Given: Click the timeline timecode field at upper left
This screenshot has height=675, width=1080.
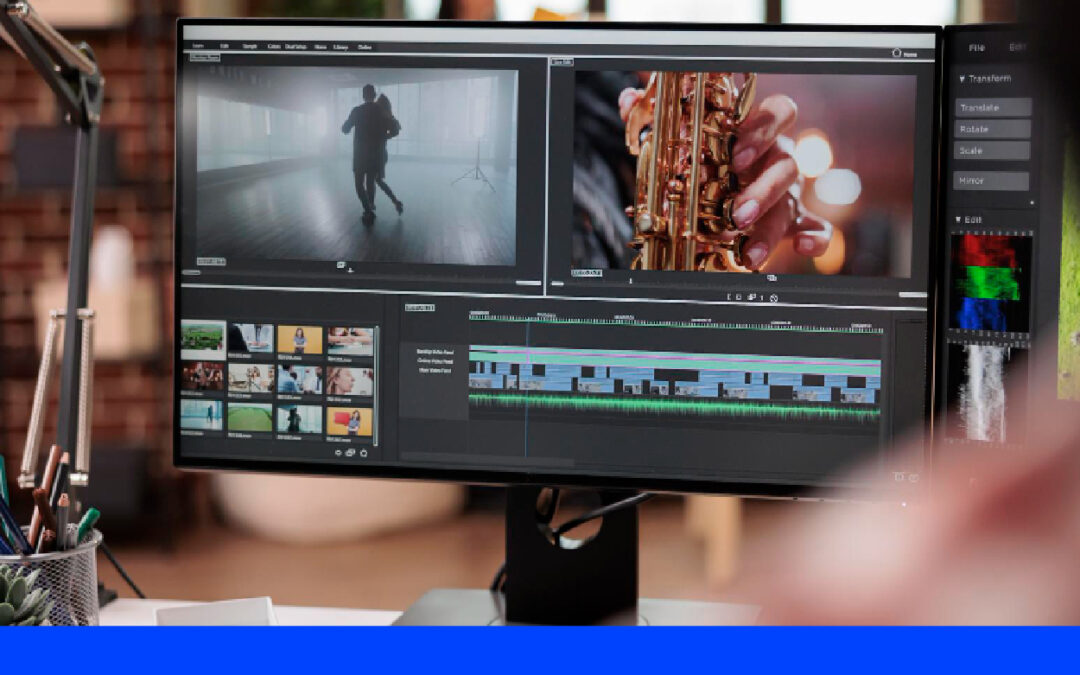Looking at the screenshot, I should 419,308.
